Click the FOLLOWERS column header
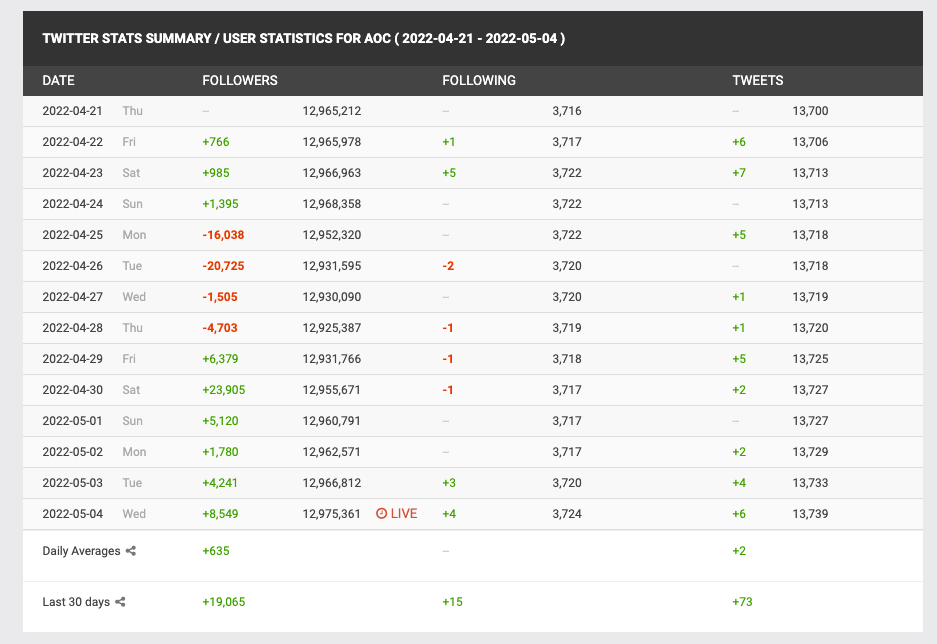The height and width of the screenshot is (644, 937). click(240, 80)
